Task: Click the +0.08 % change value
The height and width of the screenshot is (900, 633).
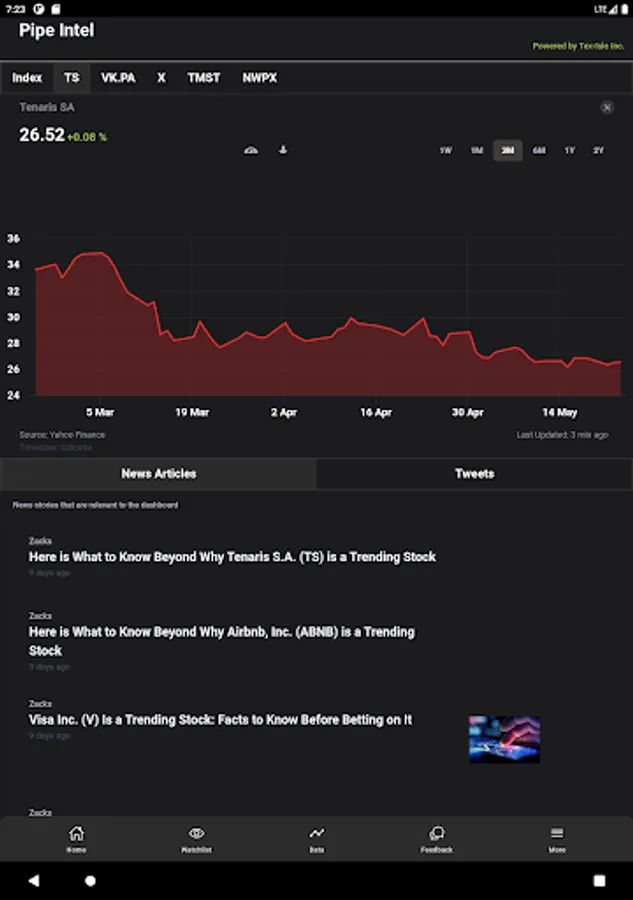Action: coord(87,137)
